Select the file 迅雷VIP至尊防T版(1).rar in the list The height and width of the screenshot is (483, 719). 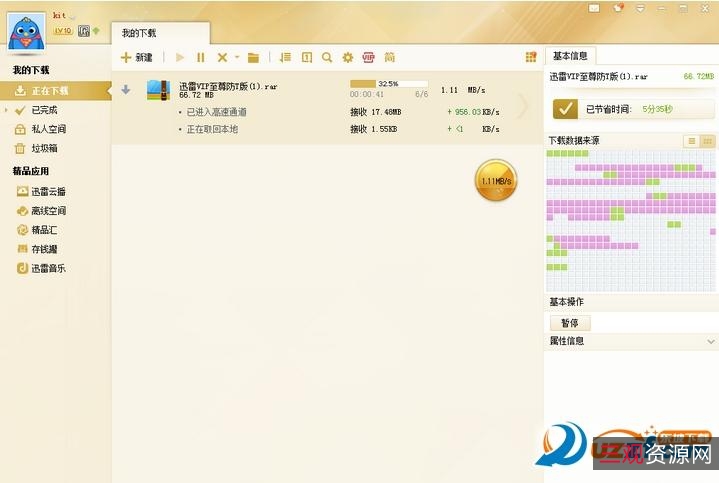coord(228,86)
